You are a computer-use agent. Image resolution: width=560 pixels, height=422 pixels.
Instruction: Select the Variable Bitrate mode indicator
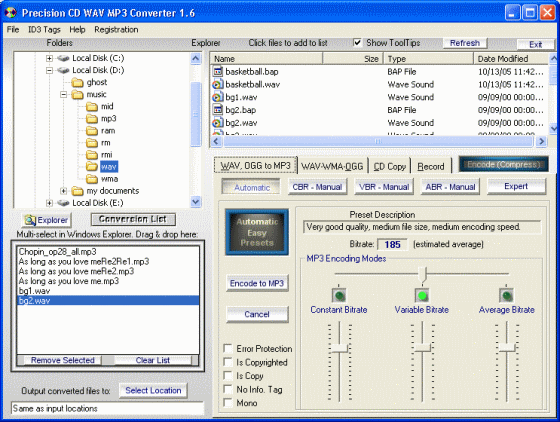pos(422,295)
